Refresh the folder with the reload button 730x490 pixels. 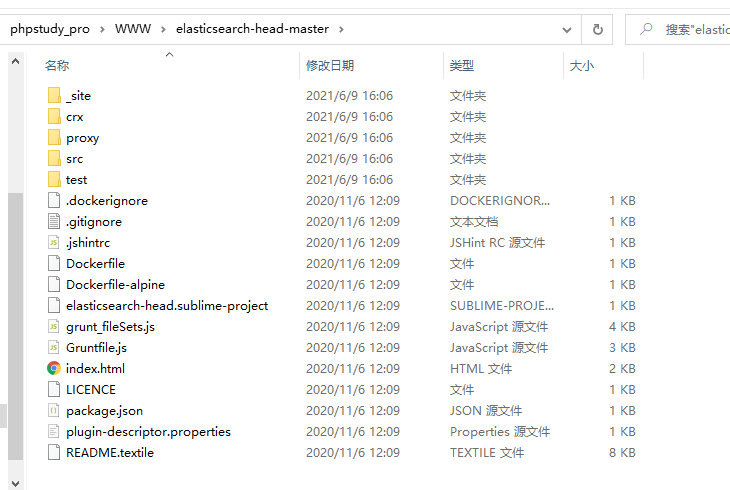(597, 30)
